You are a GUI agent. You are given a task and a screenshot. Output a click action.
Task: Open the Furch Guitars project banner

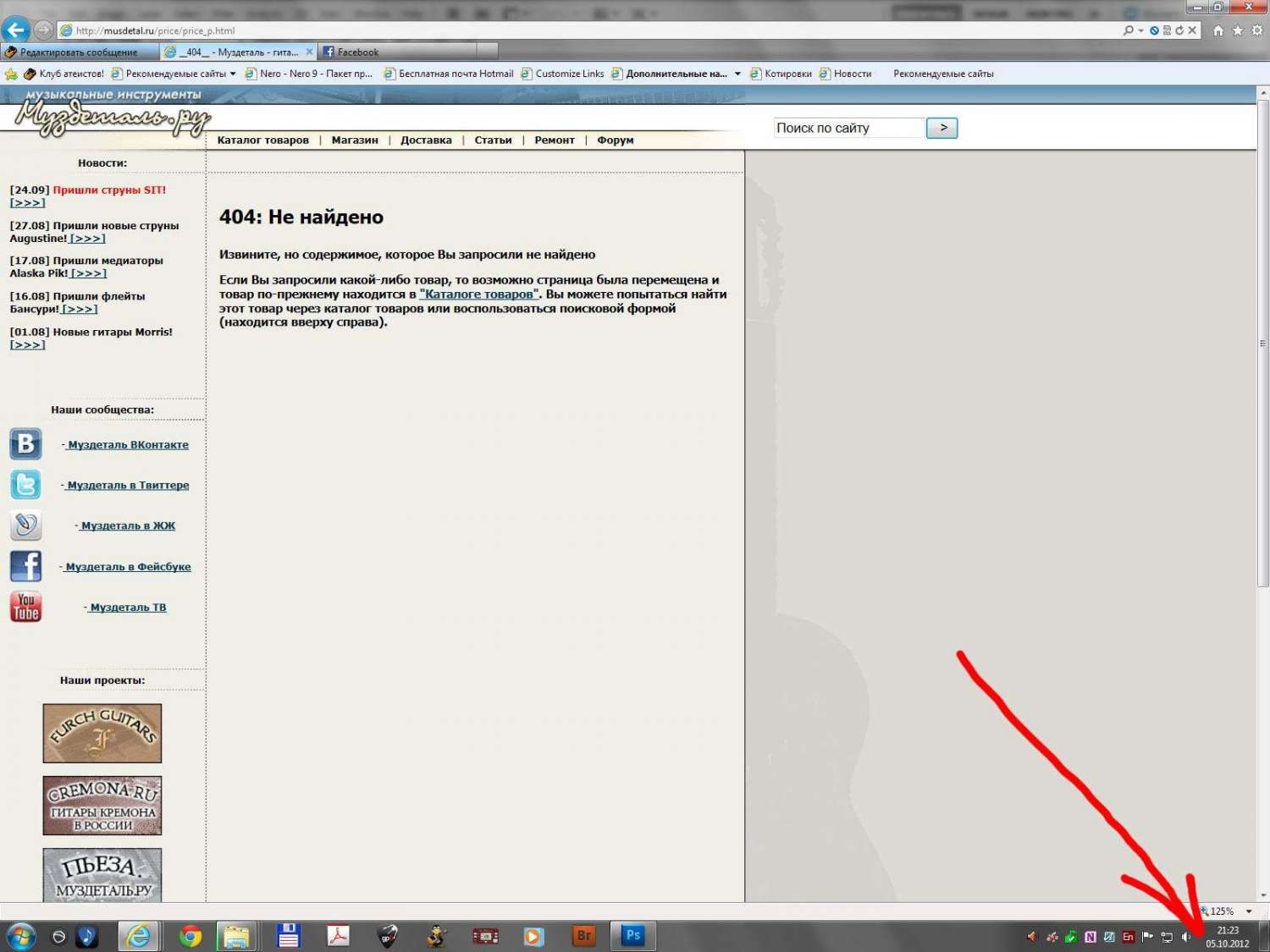click(102, 733)
